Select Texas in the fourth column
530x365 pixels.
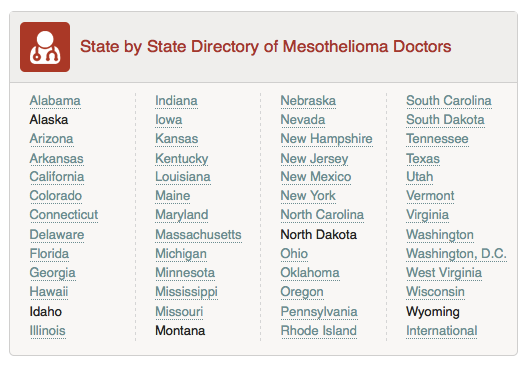pyautogui.click(x=423, y=159)
